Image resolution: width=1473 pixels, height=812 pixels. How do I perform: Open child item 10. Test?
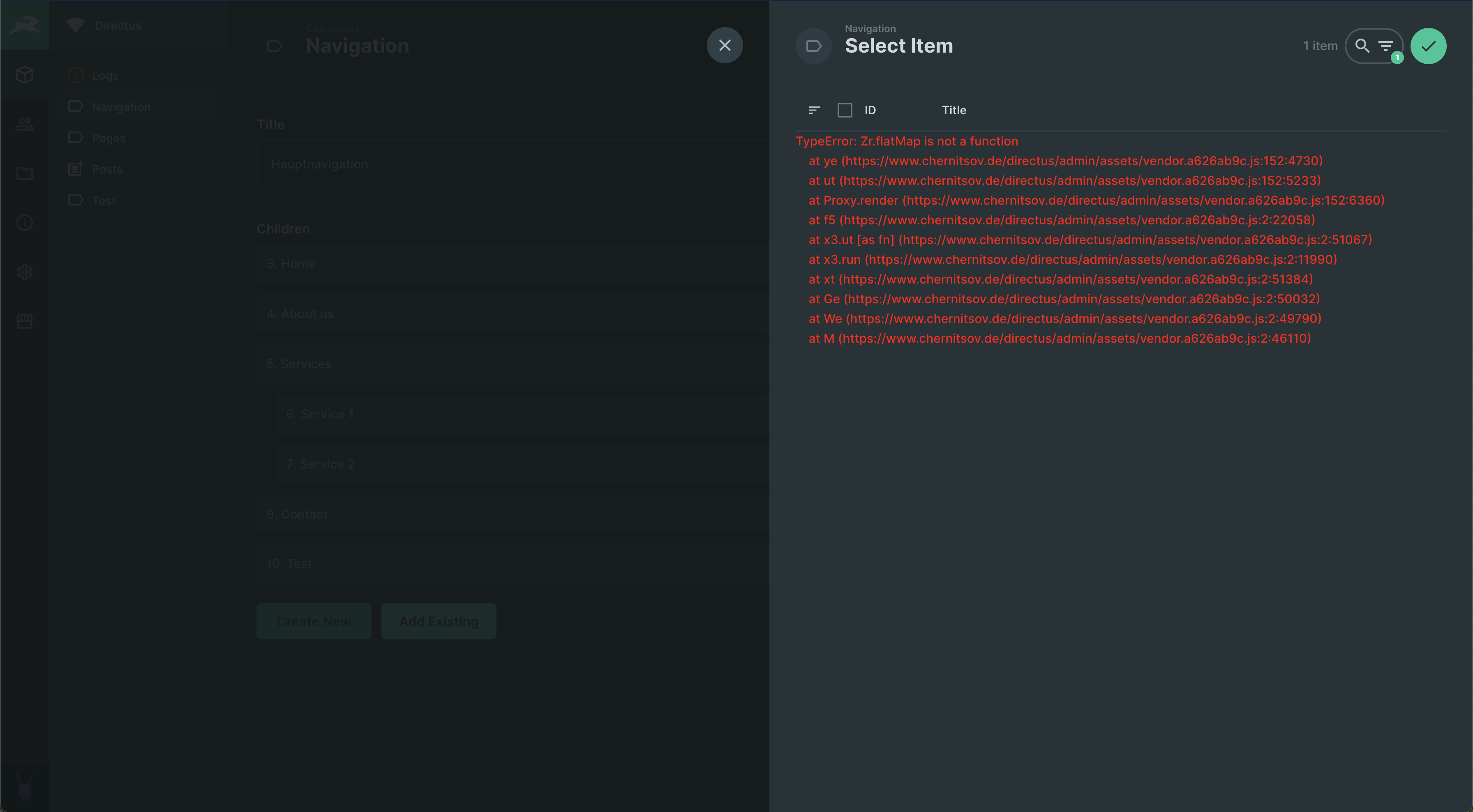coord(513,563)
